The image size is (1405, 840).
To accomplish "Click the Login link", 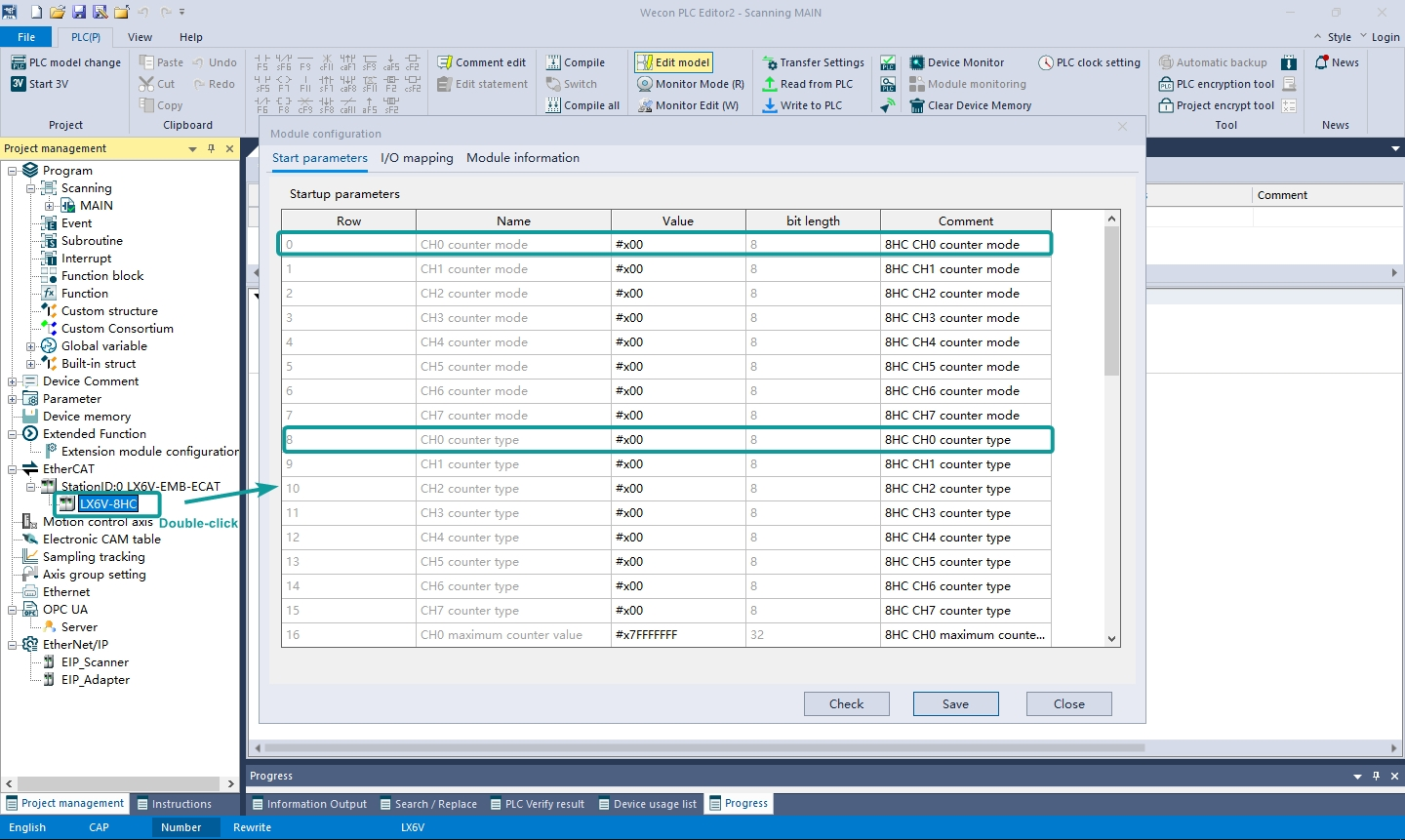I will pyautogui.click(x=1385, y=37).
